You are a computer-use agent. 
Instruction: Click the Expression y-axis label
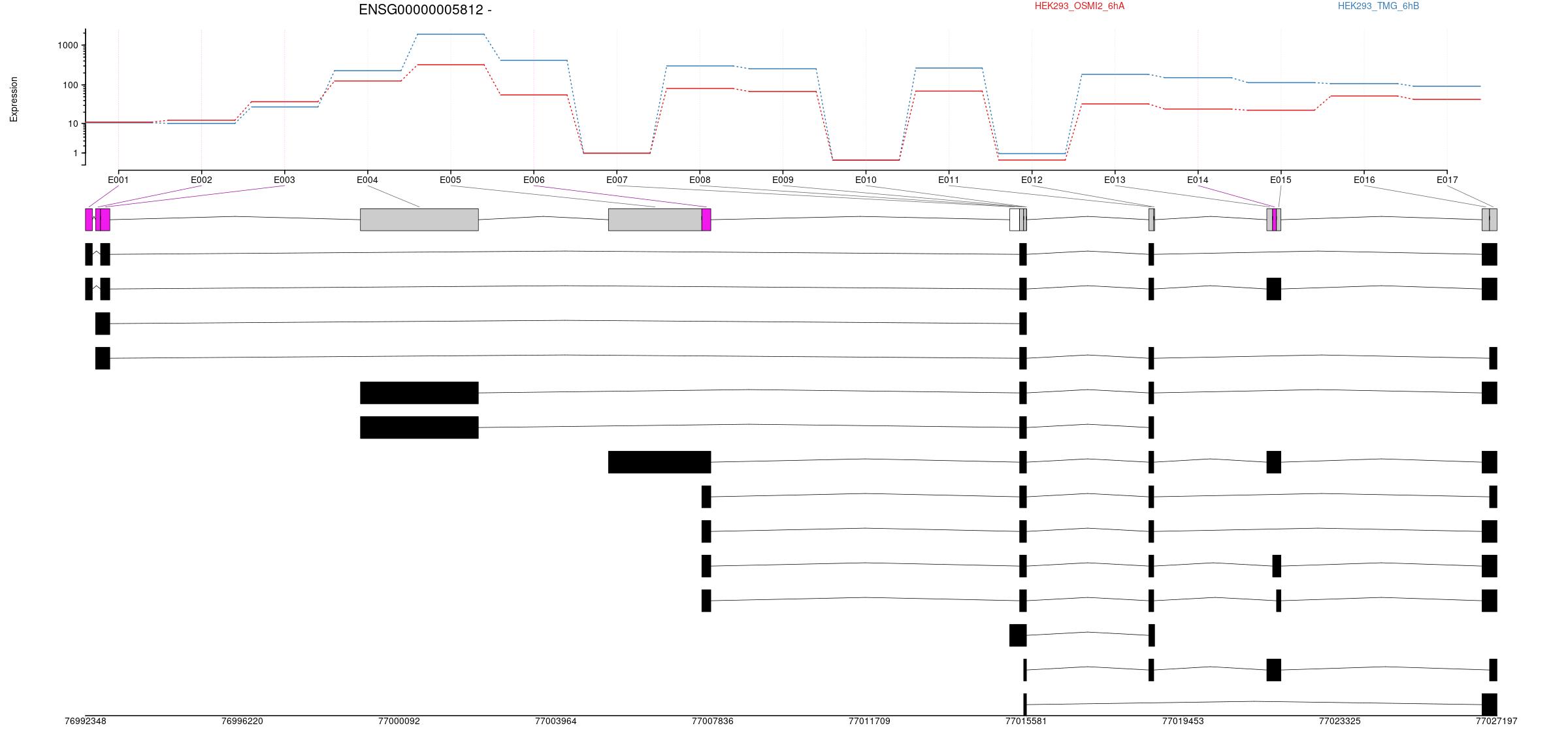point(14,99)
